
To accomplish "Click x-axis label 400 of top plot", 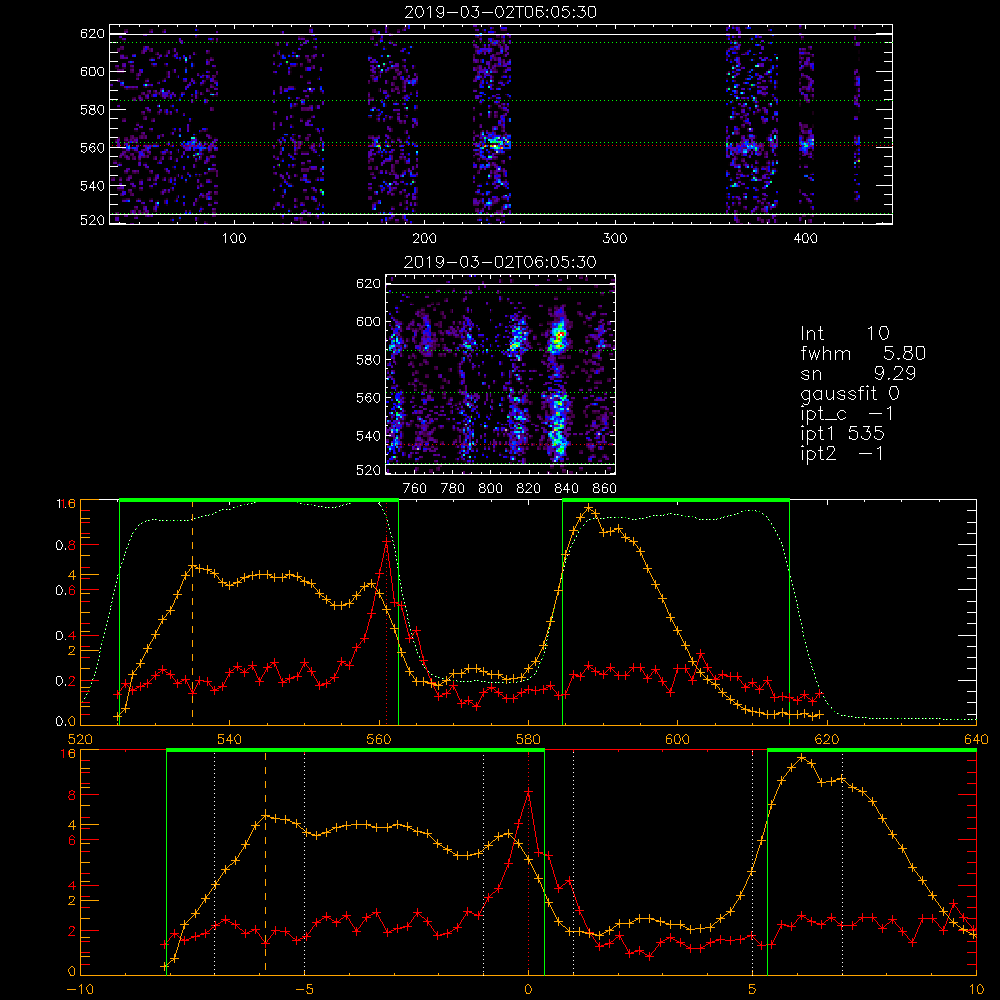I will point(805,239).
